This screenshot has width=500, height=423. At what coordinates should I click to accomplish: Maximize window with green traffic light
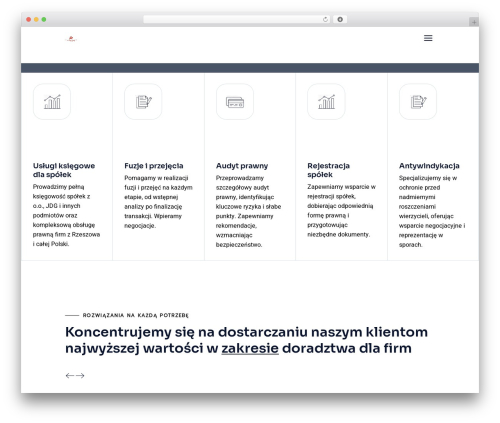(44, 19)
